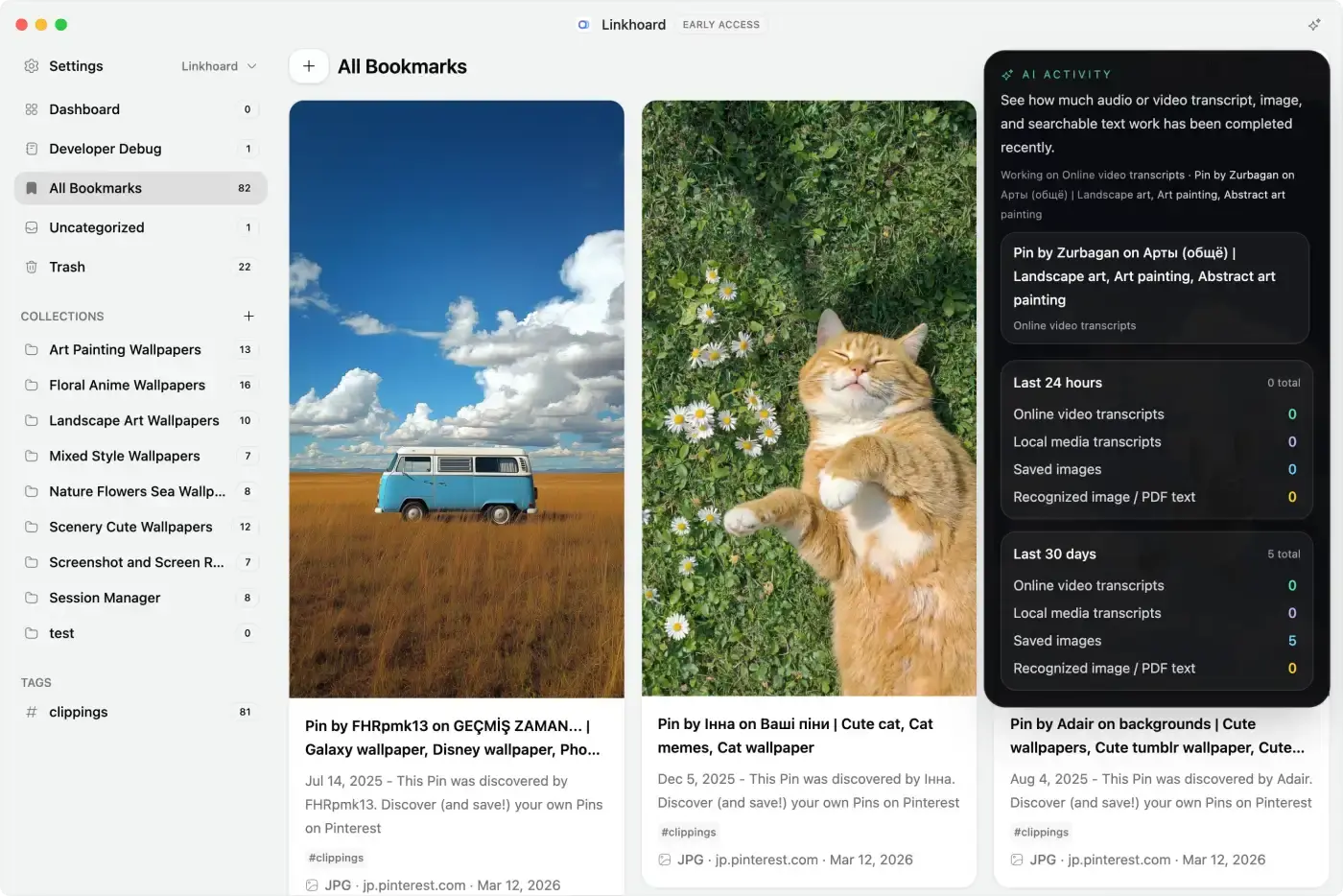Add a new collection with plus icon

248,316
